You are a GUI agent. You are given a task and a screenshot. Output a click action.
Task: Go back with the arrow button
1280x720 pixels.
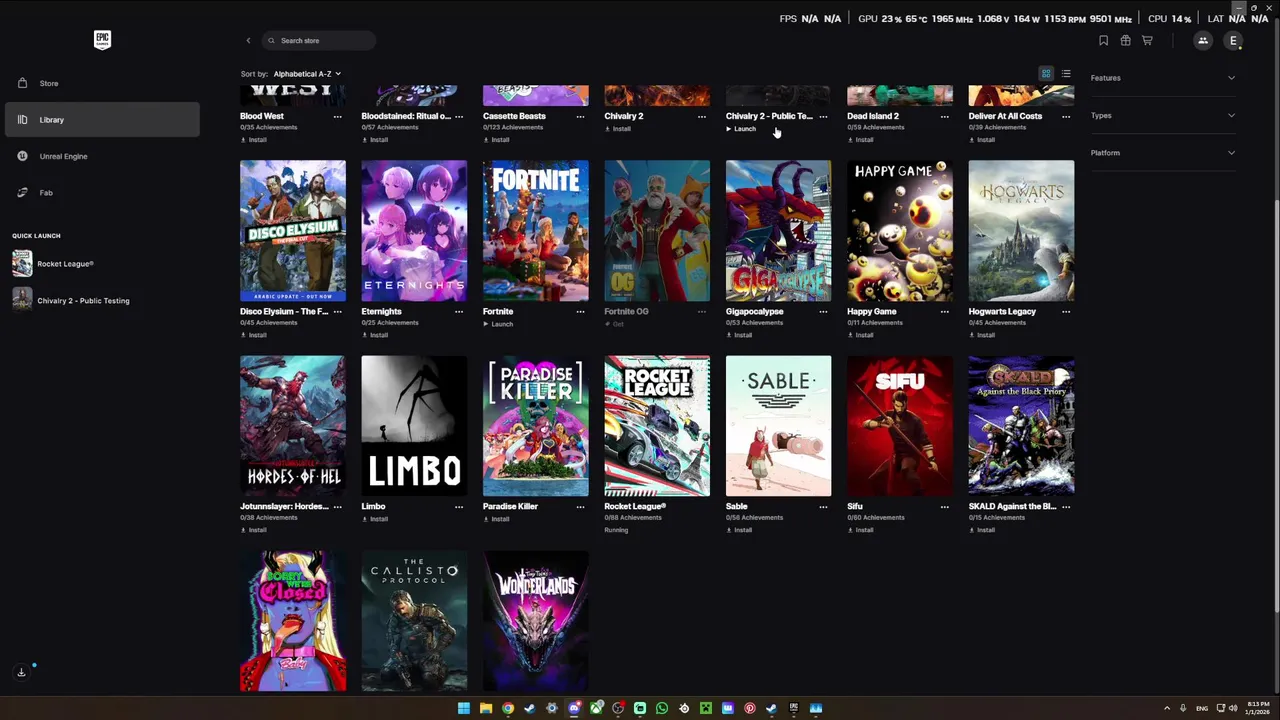click(x=248, y=41)
